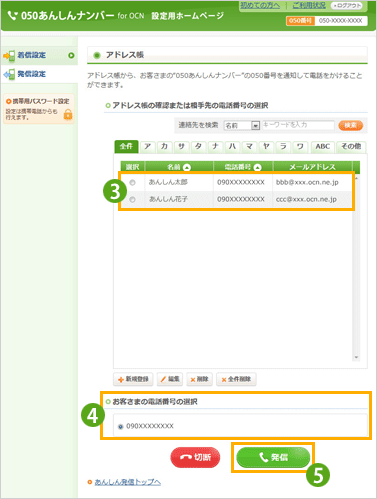Open 発信設定 in the sidebar
377x499 pixels.
point(39,74)
